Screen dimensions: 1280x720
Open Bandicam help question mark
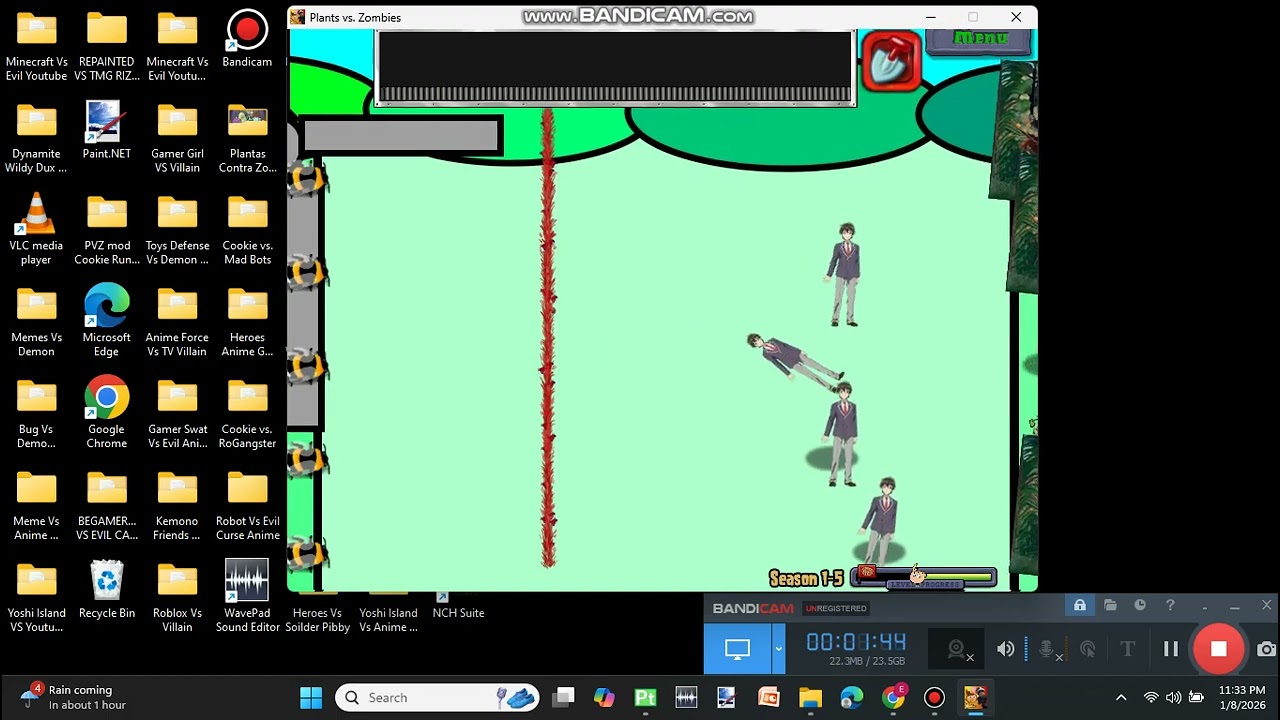[1170, 605]
